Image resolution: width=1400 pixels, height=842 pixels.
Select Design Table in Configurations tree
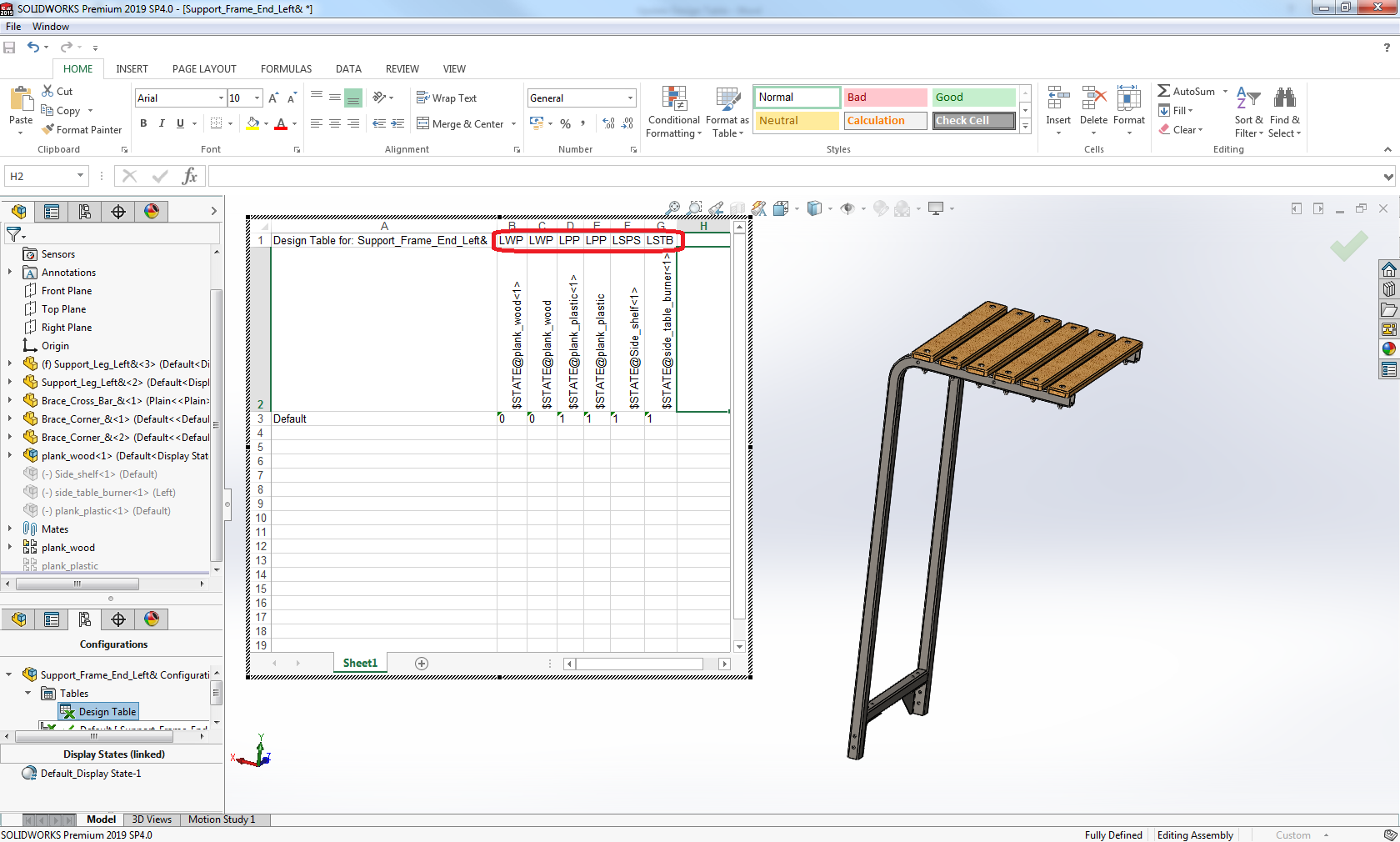107,712
